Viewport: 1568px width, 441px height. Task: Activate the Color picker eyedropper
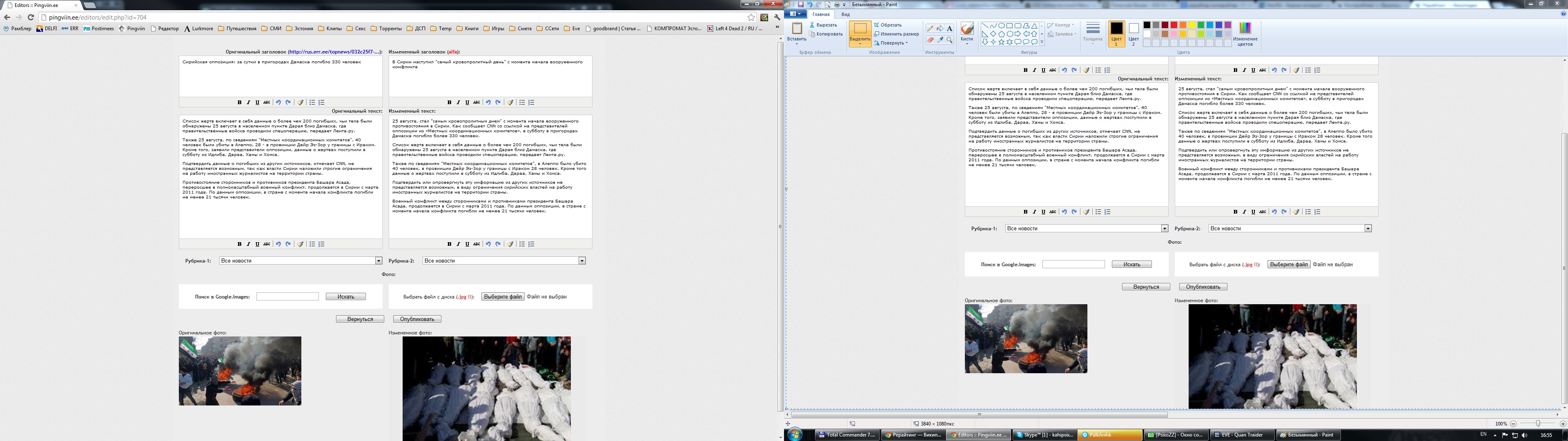(x=940, y=40)
